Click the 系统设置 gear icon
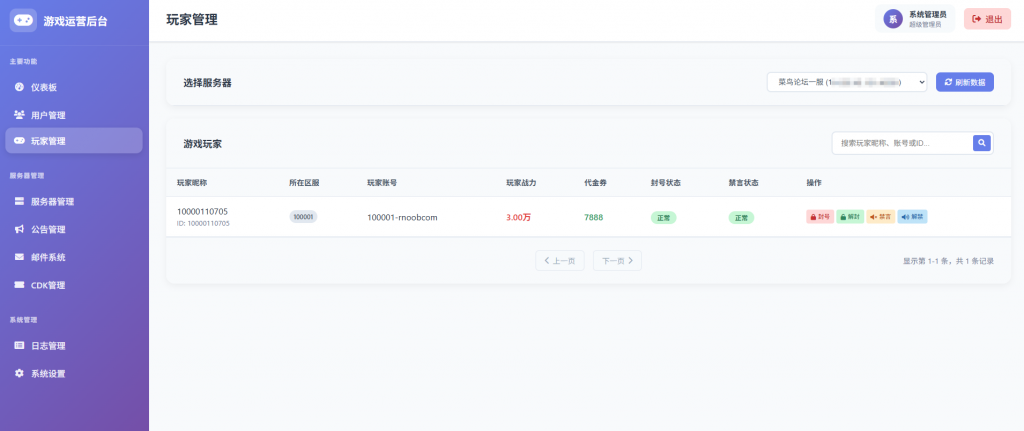1024x431 pixels. pos(19,374)
